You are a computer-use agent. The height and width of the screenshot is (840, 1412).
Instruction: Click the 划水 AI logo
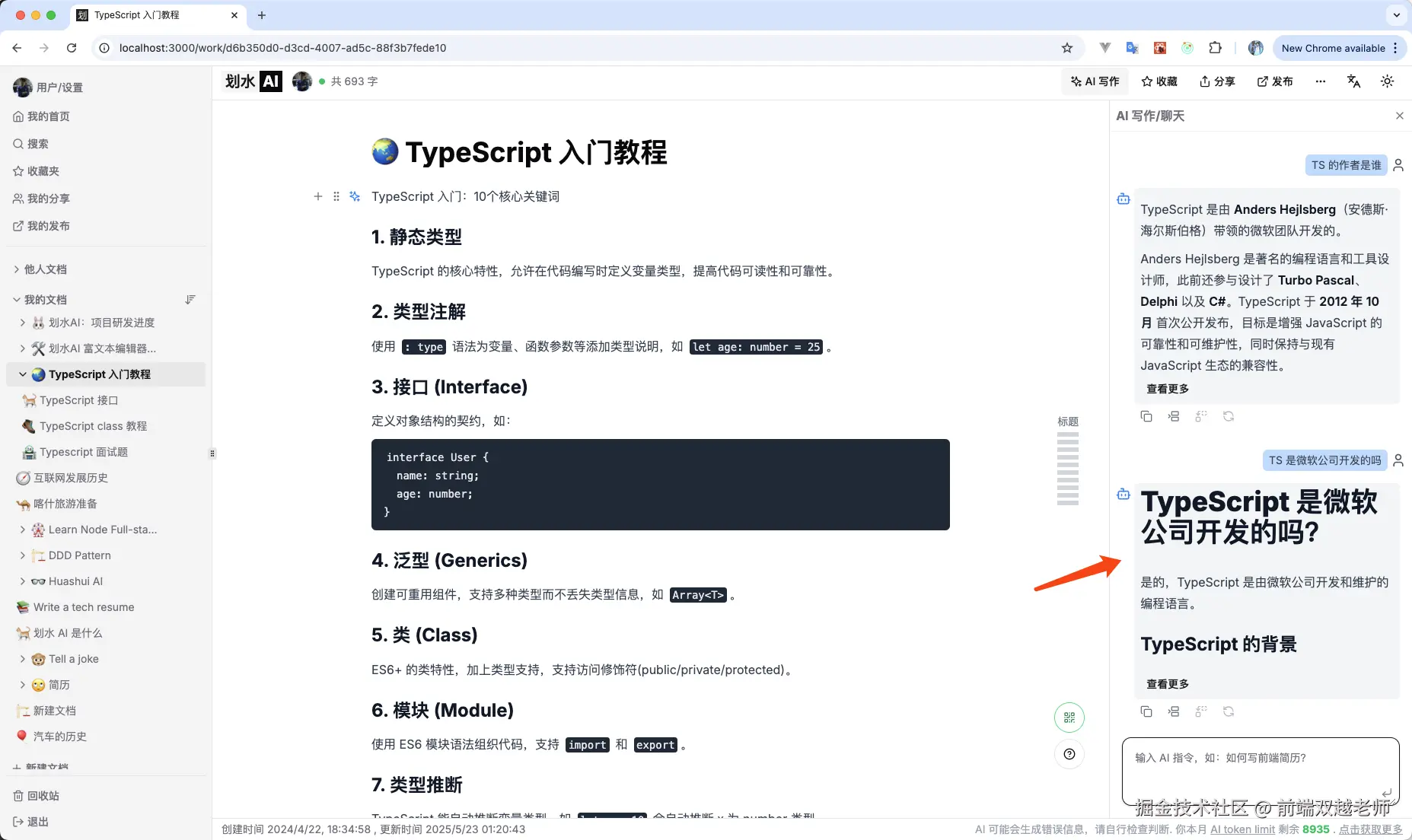[x=253, y=81]
